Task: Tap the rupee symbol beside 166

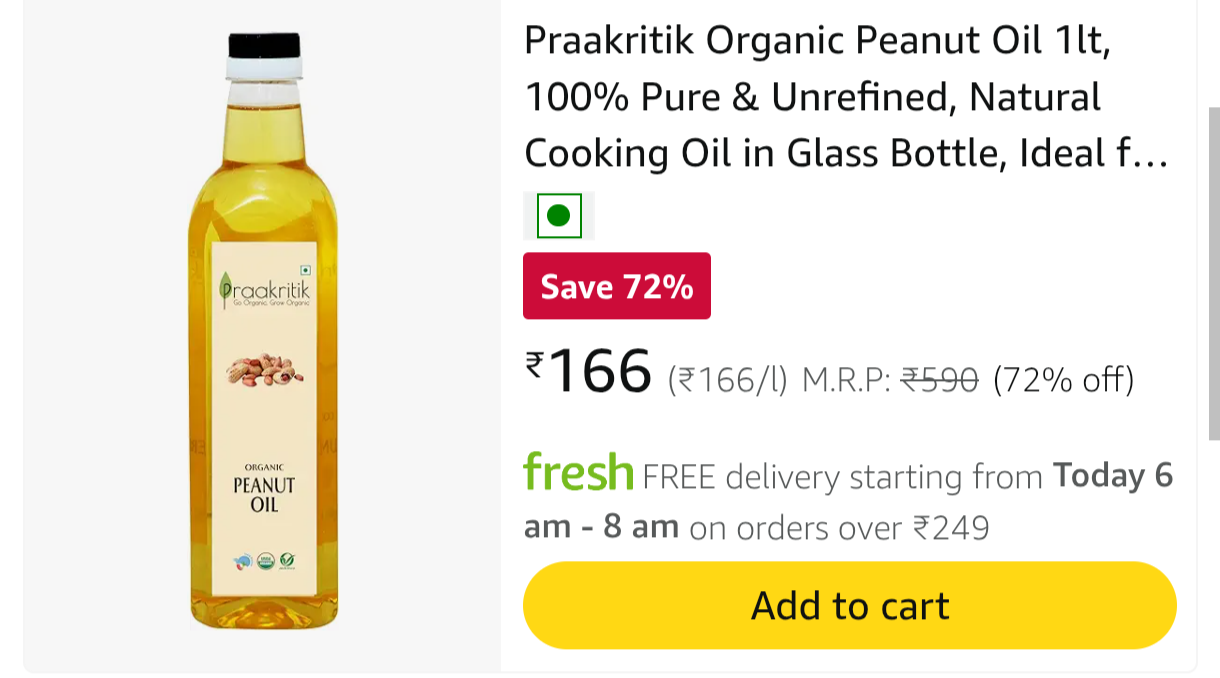Action: click(535, 364)
